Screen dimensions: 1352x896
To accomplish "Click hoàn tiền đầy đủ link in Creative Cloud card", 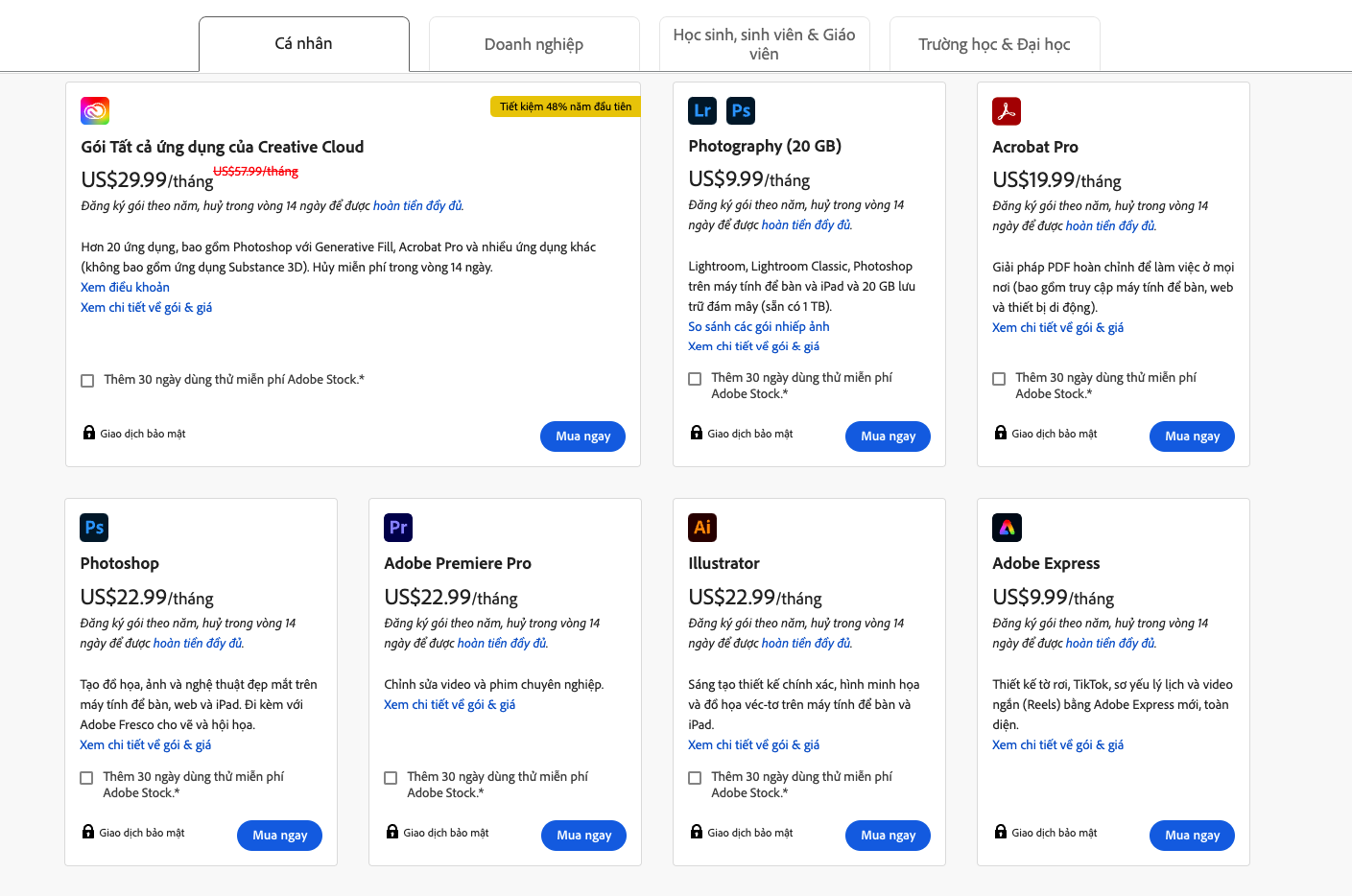I will (x=418, y=206).
